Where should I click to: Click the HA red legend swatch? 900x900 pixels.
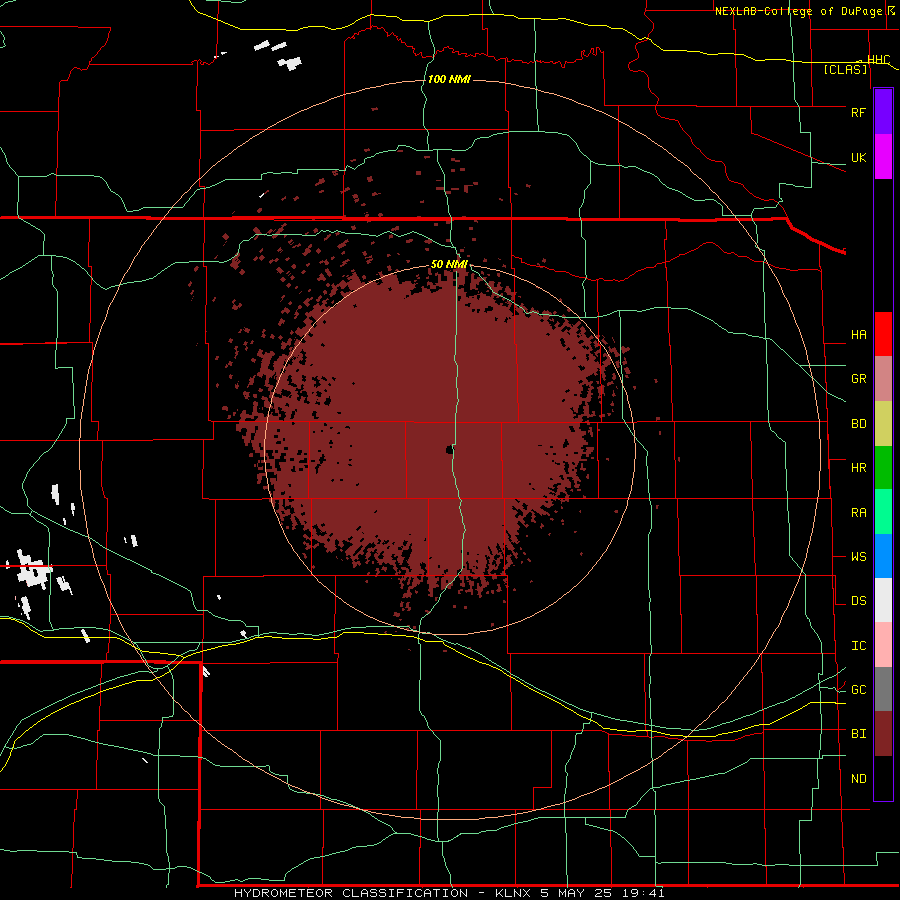pos(883,334)
